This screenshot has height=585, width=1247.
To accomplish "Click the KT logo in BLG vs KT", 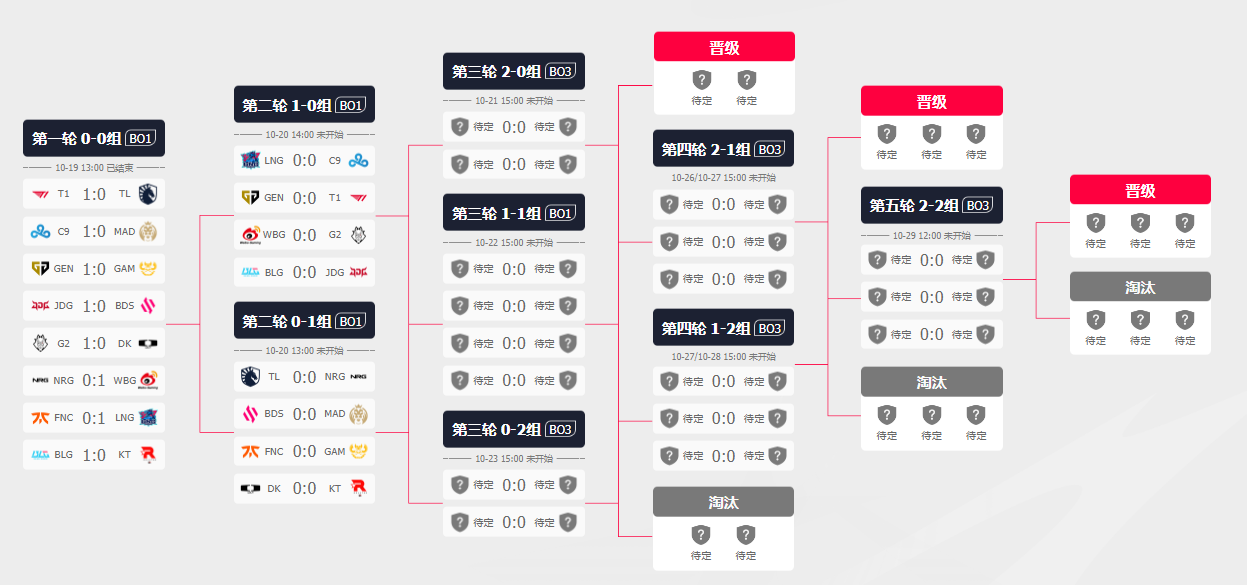I will (x=149, y=455).
